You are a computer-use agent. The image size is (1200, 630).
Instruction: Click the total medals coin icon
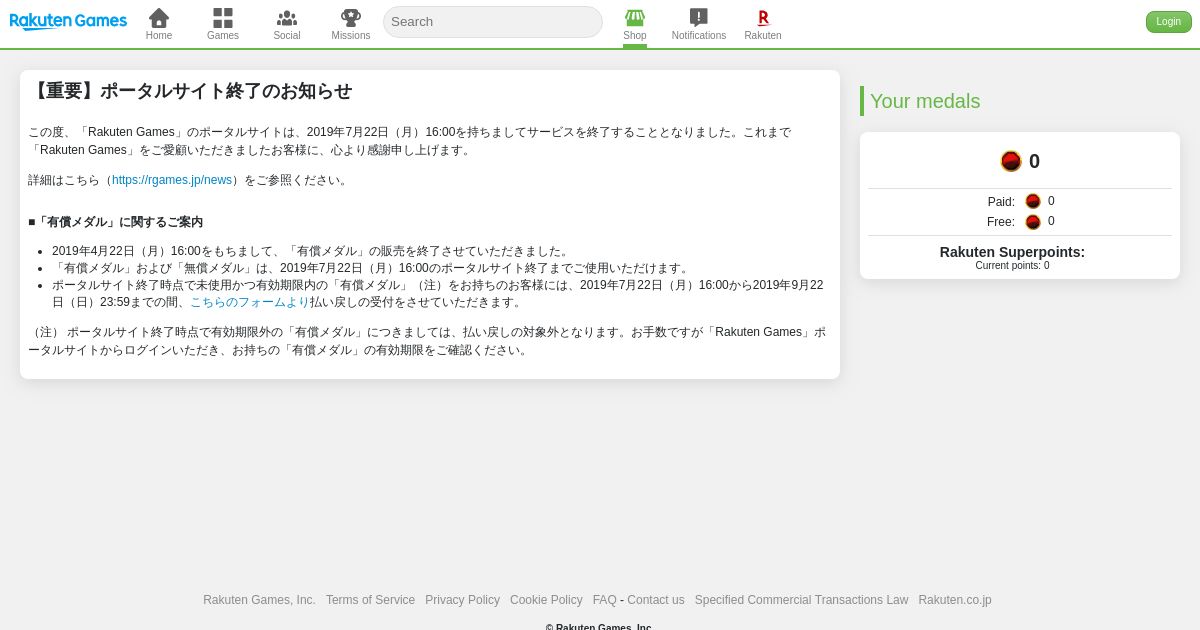pyautogui.click(x=1011, y=161)
